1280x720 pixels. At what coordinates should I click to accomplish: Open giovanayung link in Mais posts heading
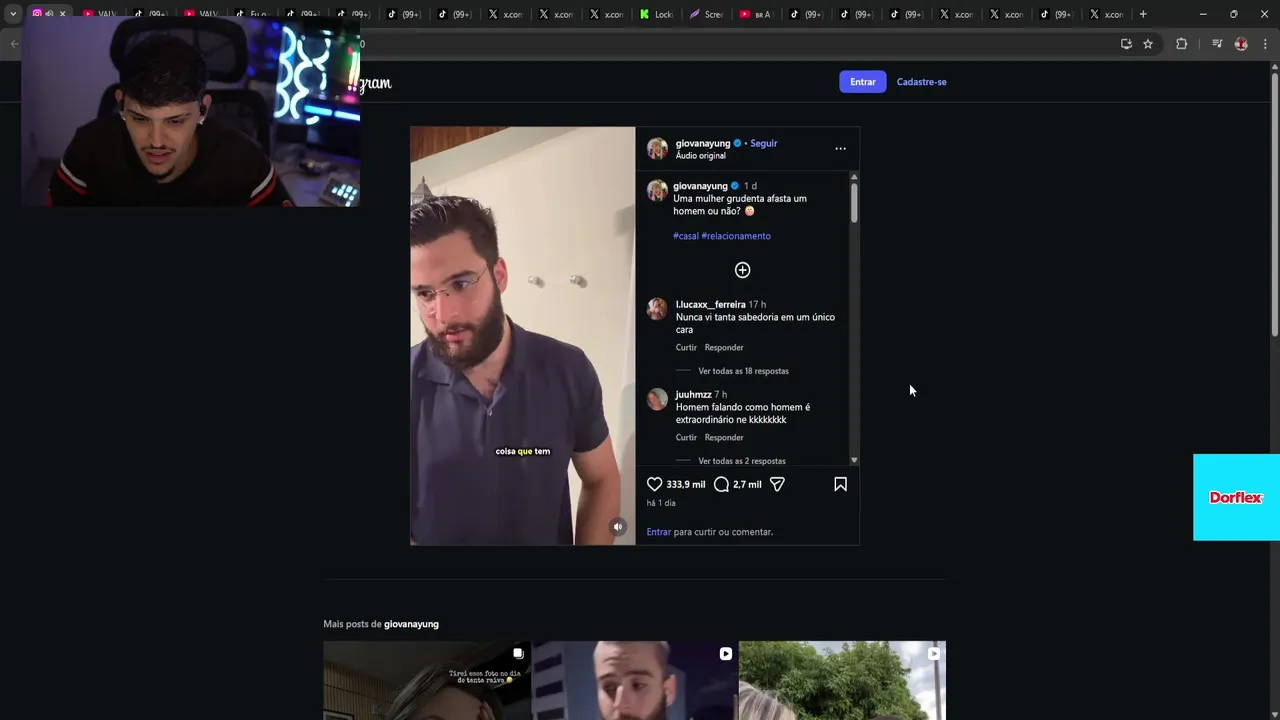pyautogui.click(x=411, y=624)
